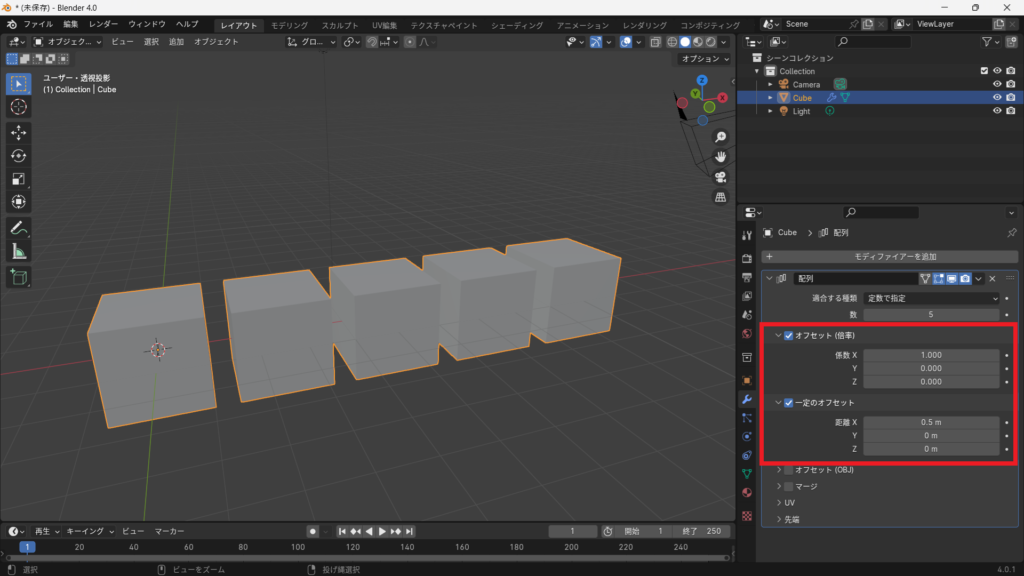Hide the Light object in viewport
Screen dimensions: 1024x576
pyautogui.click(x=996, y=111)
